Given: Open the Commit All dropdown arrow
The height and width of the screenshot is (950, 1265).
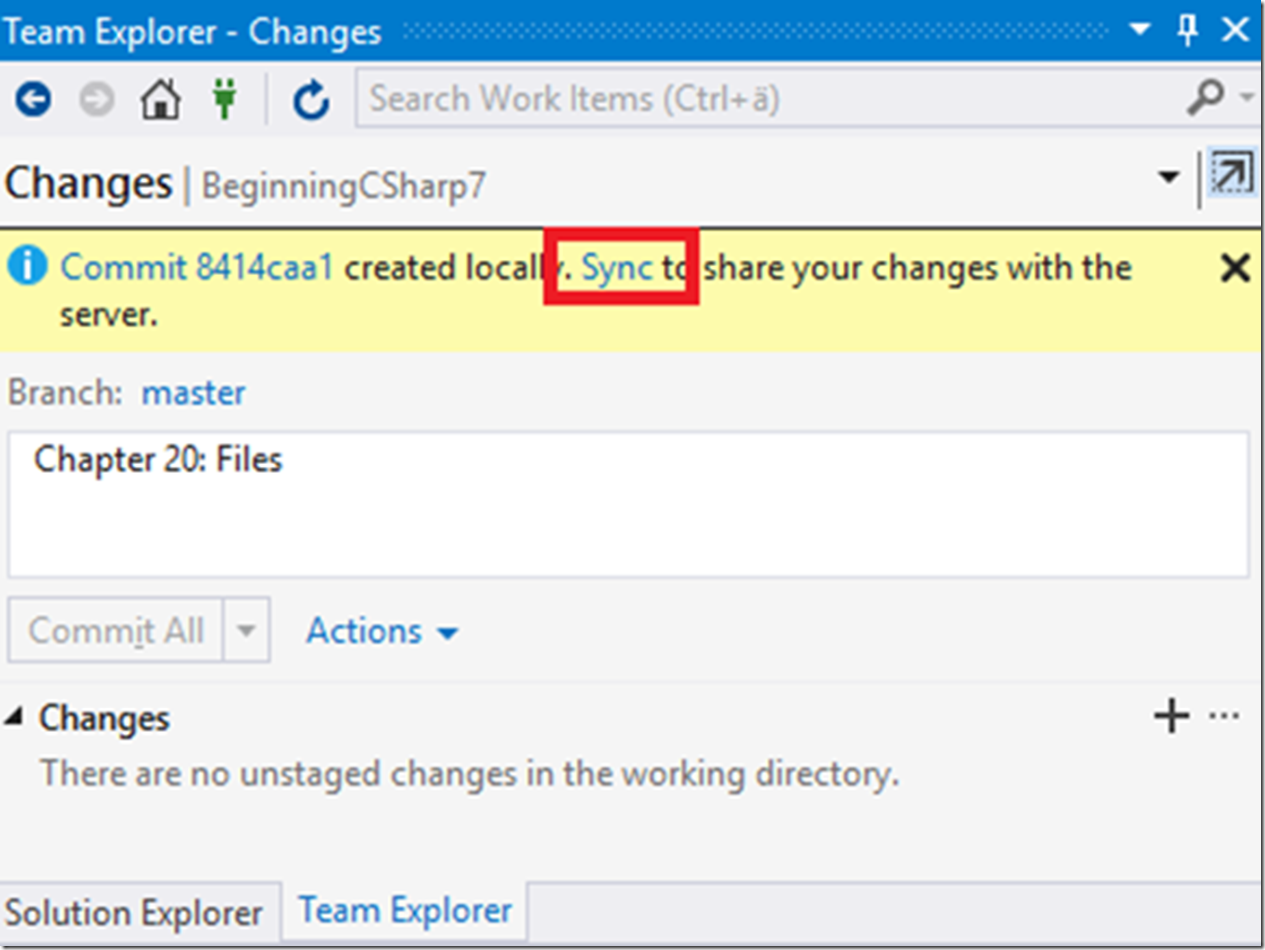Looking at the screenshot, I should coord(246,630).
